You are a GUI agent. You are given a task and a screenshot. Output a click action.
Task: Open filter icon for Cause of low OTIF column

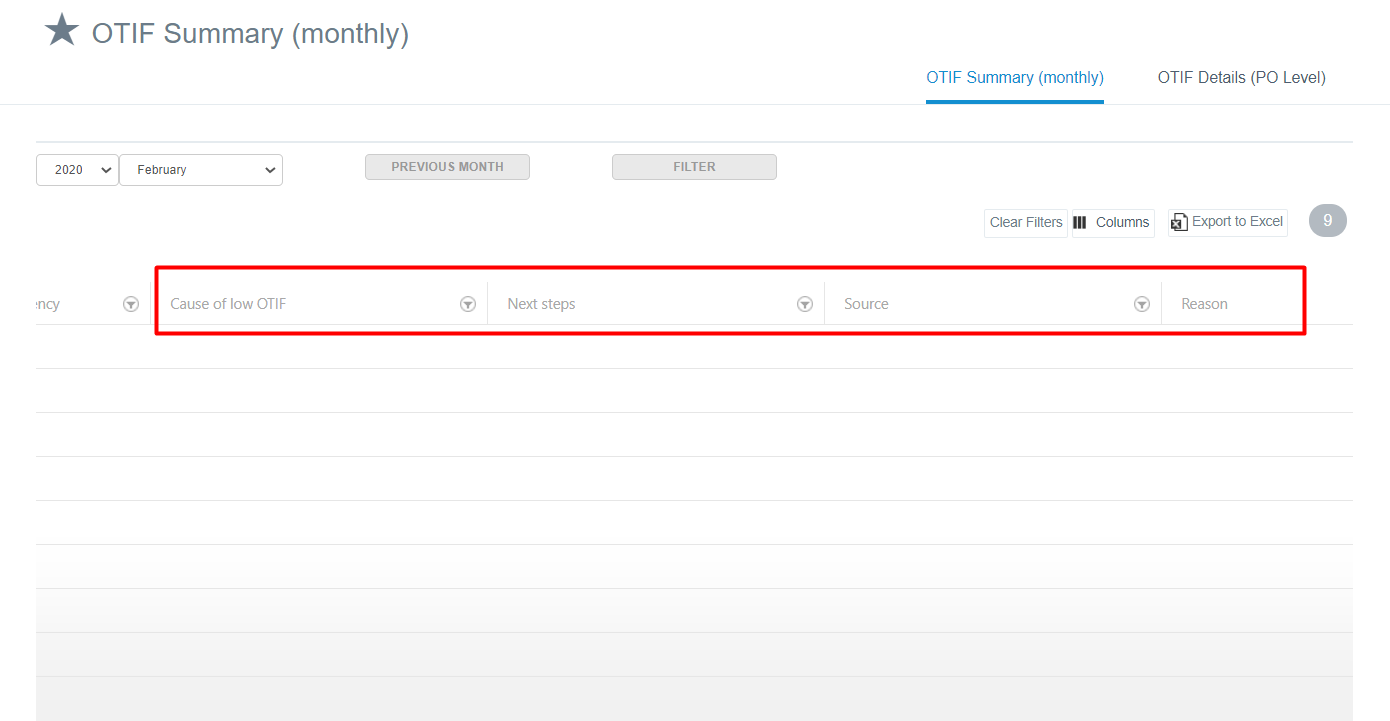(467, 304)
